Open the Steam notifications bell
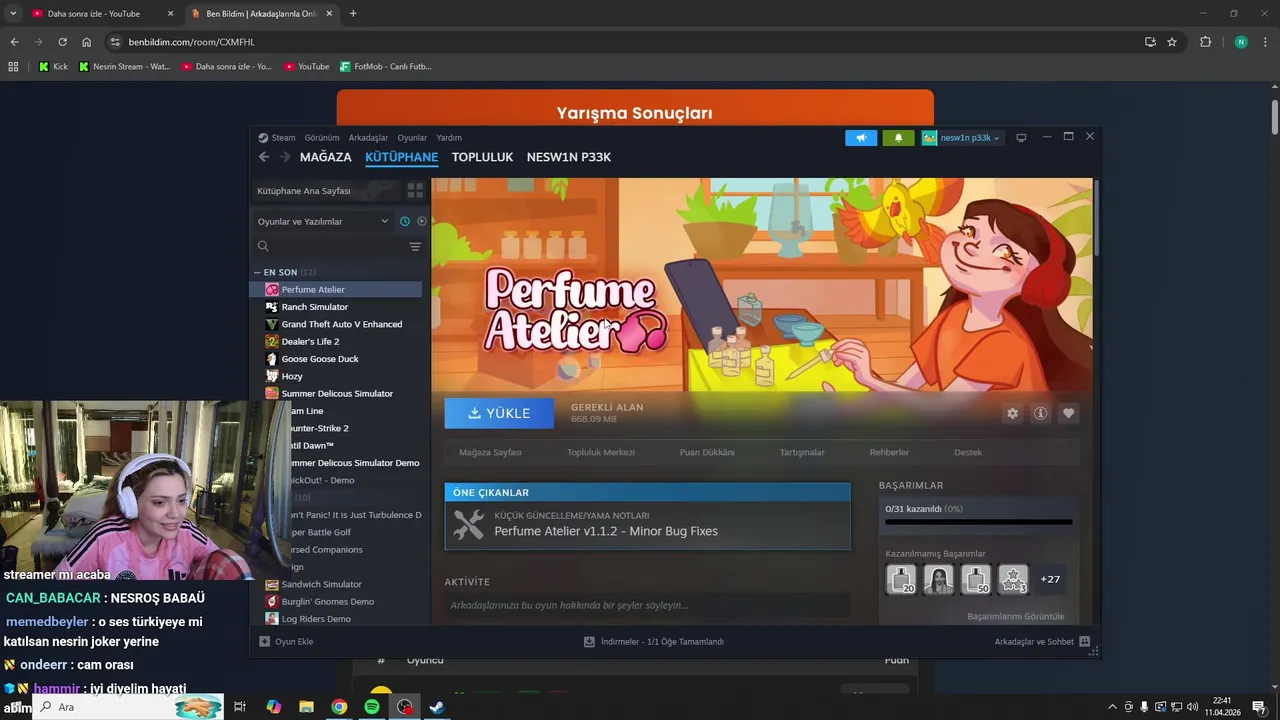 (898, 138)
